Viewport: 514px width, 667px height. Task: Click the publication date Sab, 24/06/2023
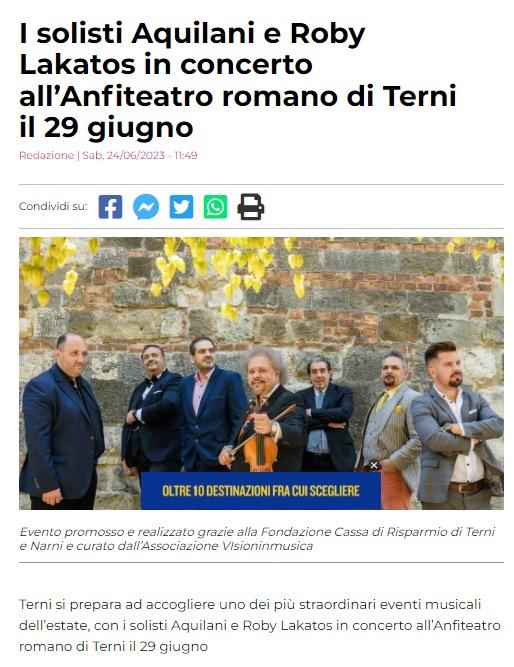(123, 155)
